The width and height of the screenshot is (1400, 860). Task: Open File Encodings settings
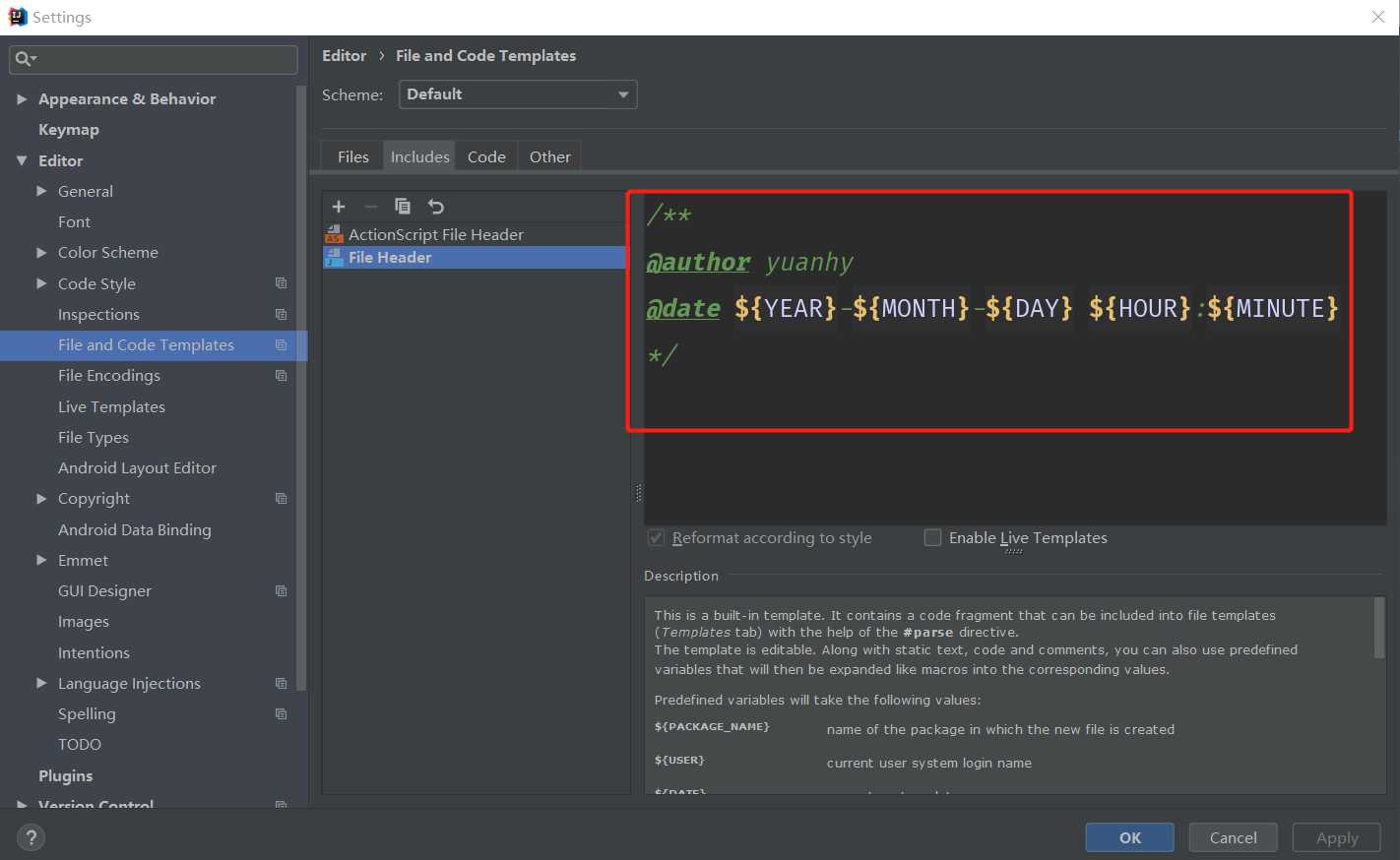click(109, 376)
